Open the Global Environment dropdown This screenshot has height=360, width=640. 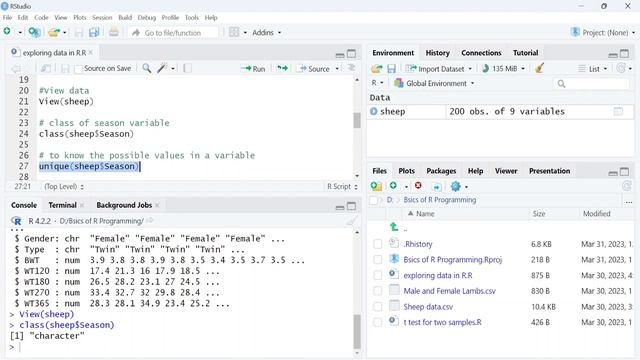(x=434, y=83)
